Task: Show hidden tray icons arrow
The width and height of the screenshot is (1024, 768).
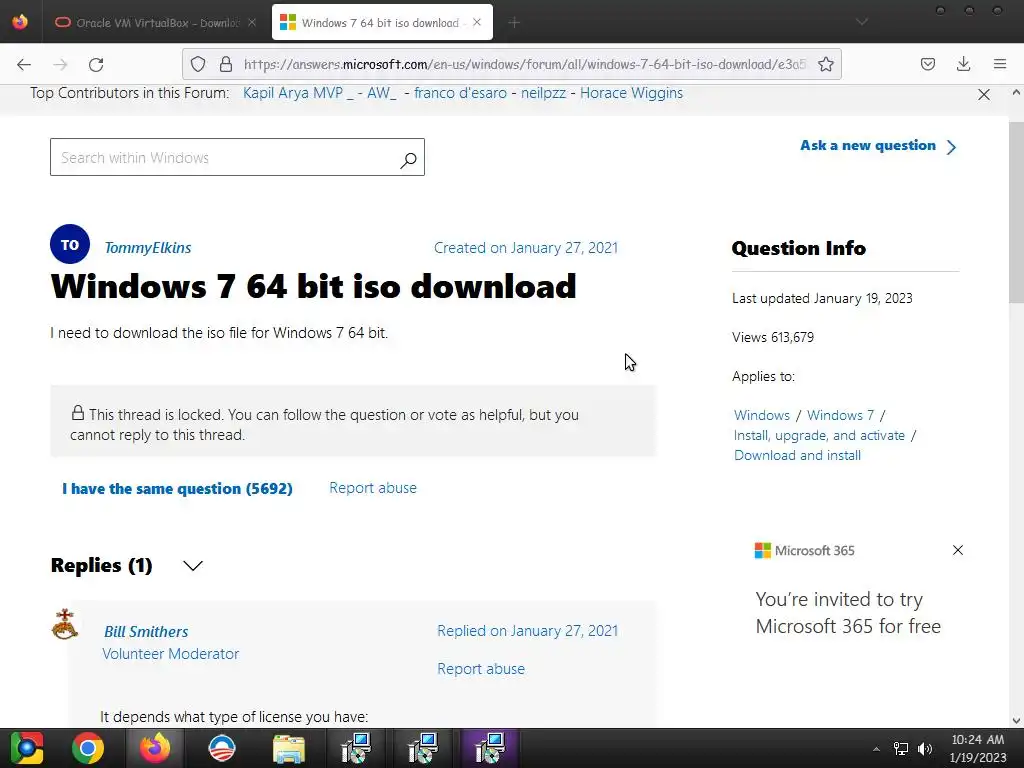Action: [x=876, y=748]
